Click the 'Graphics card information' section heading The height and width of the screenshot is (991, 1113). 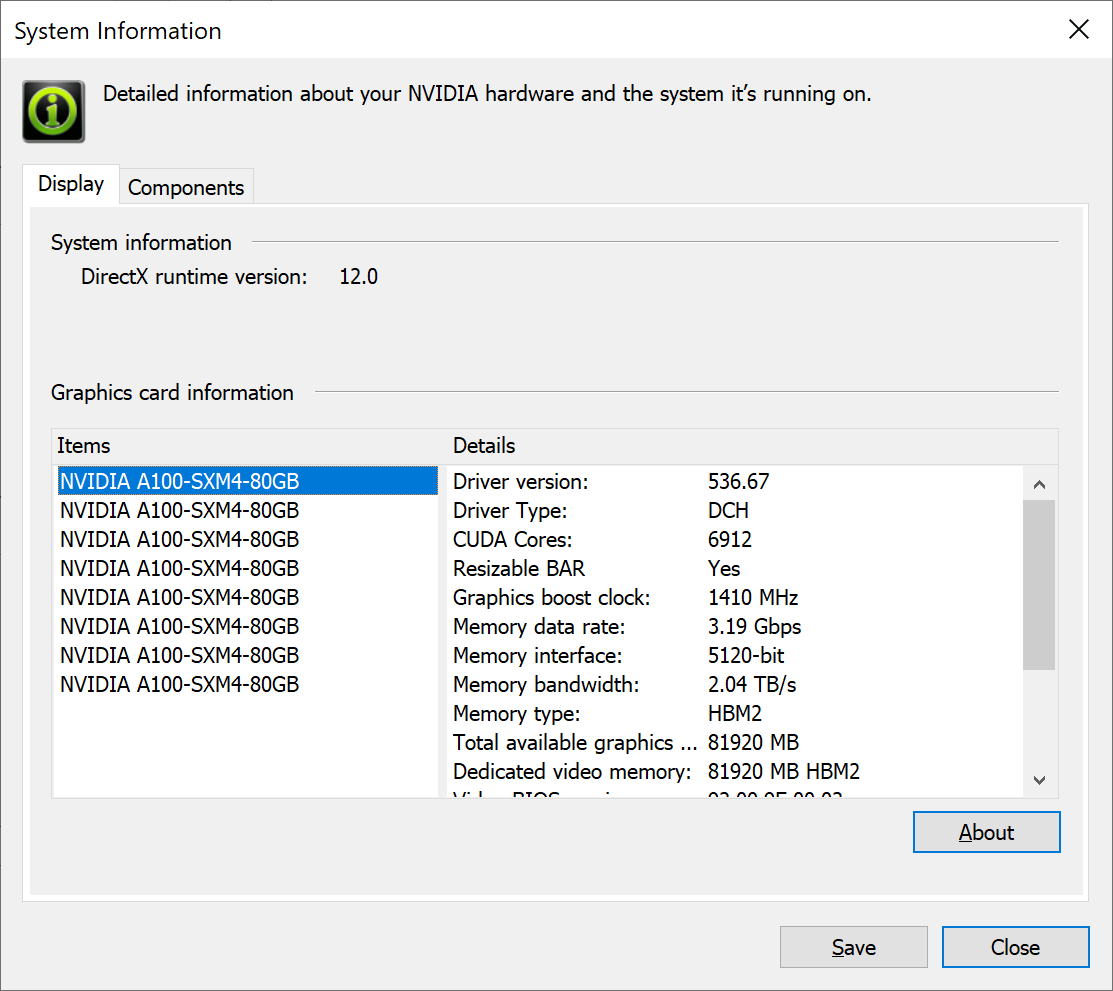pos(172,393)
